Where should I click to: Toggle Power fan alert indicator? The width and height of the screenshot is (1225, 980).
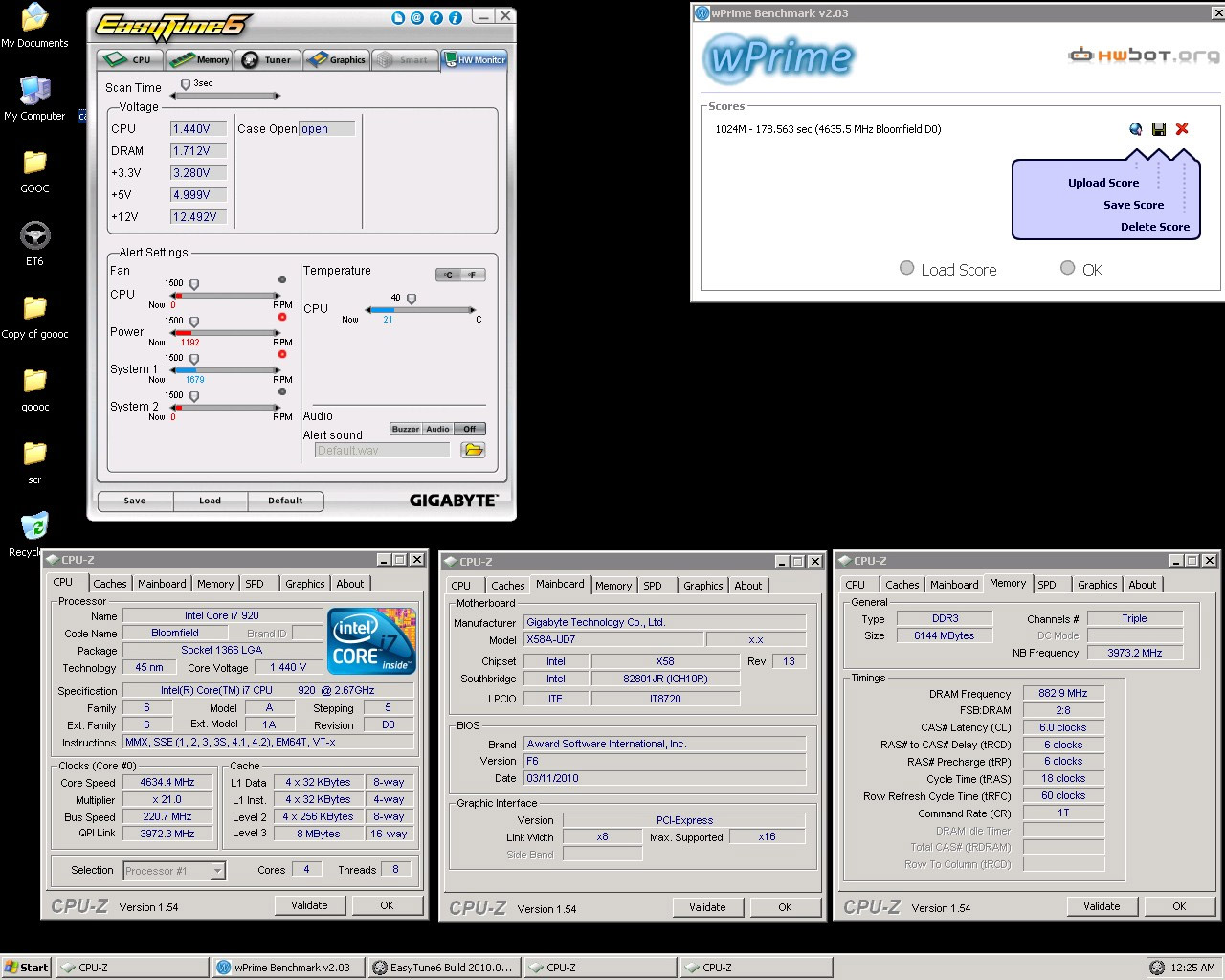click(282, 317)
